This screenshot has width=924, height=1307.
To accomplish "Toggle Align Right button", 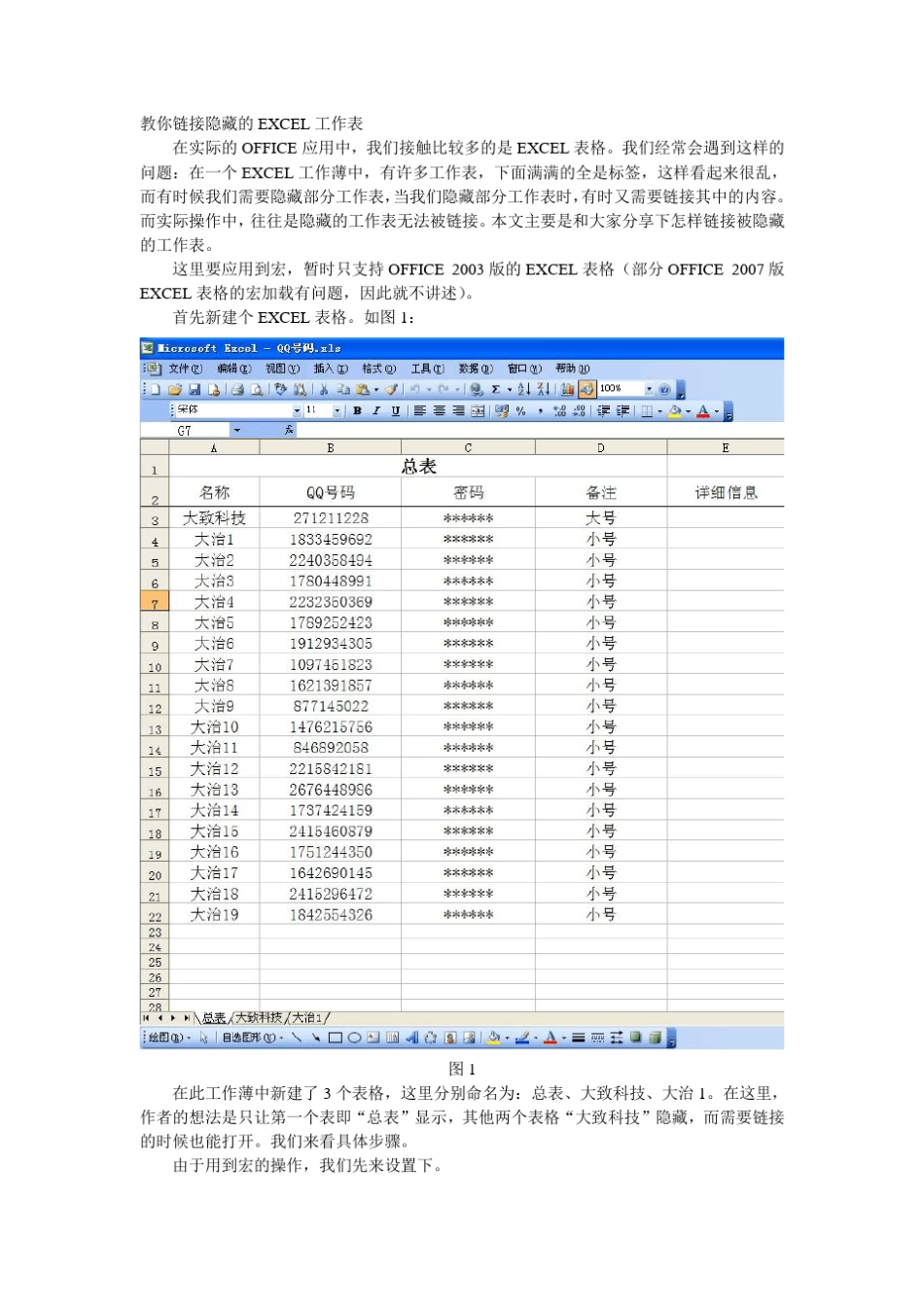I will 458,411.
